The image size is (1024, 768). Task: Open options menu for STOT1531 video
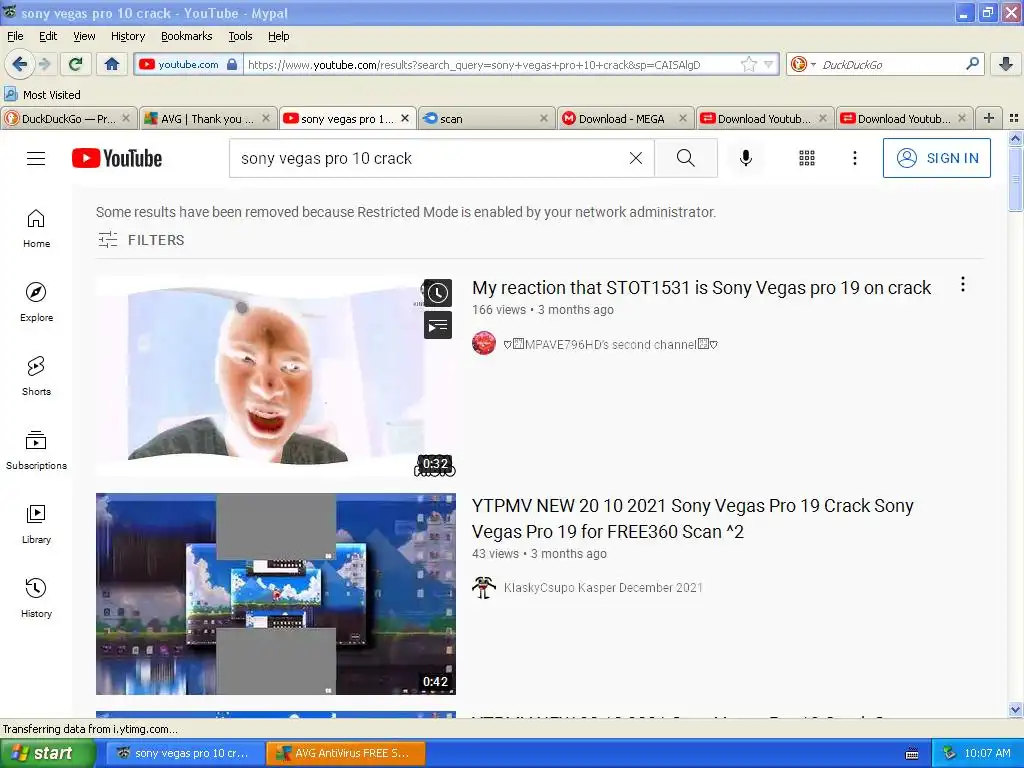[963, 284]
